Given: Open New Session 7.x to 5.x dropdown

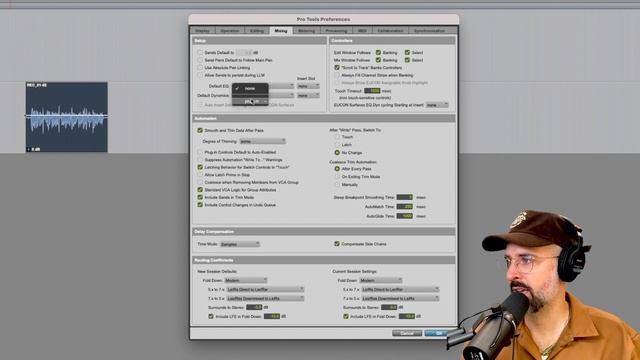Looking at the screenshot, I should click(265, 298).
